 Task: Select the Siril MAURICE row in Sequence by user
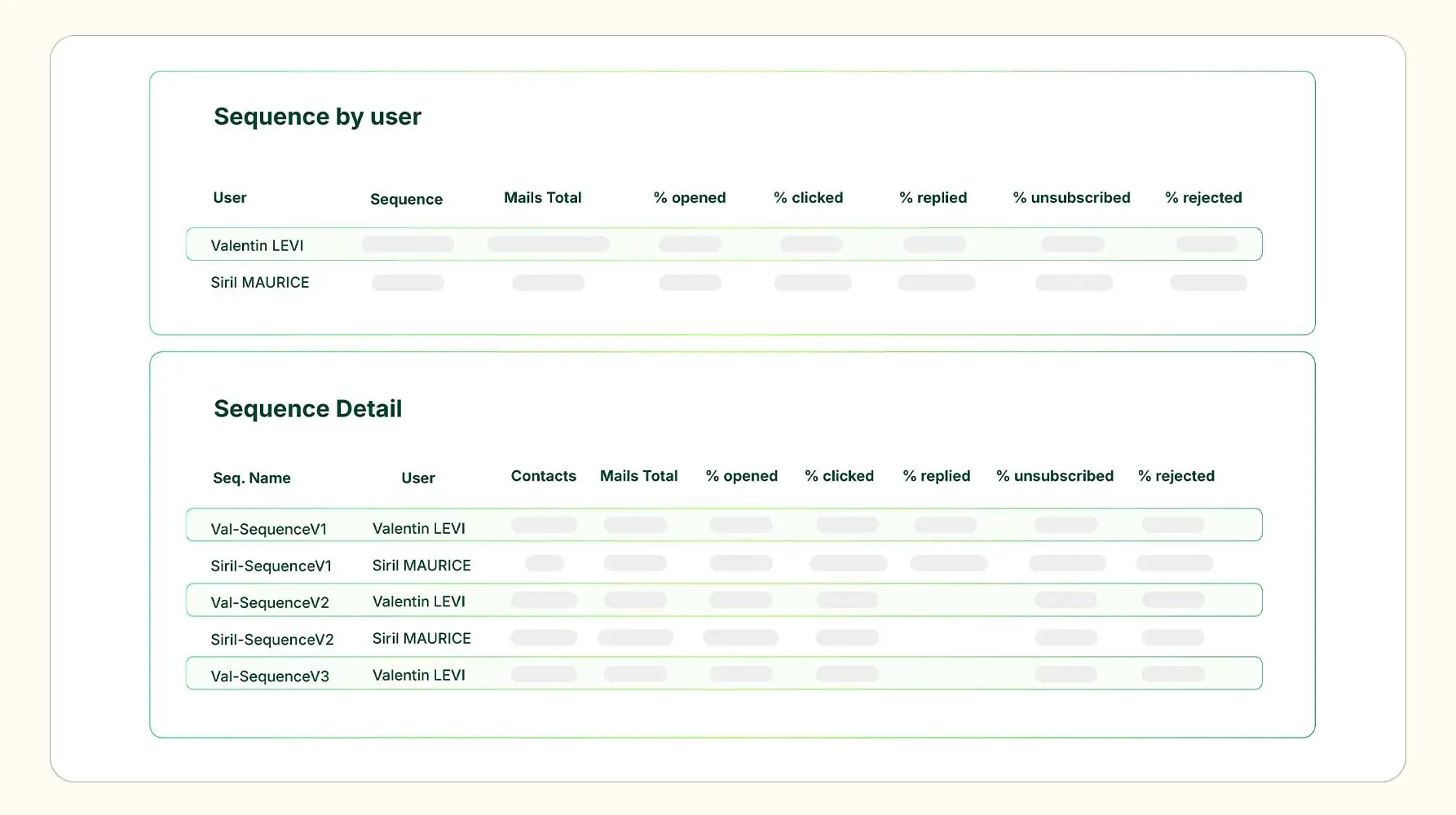pos(724,282)
